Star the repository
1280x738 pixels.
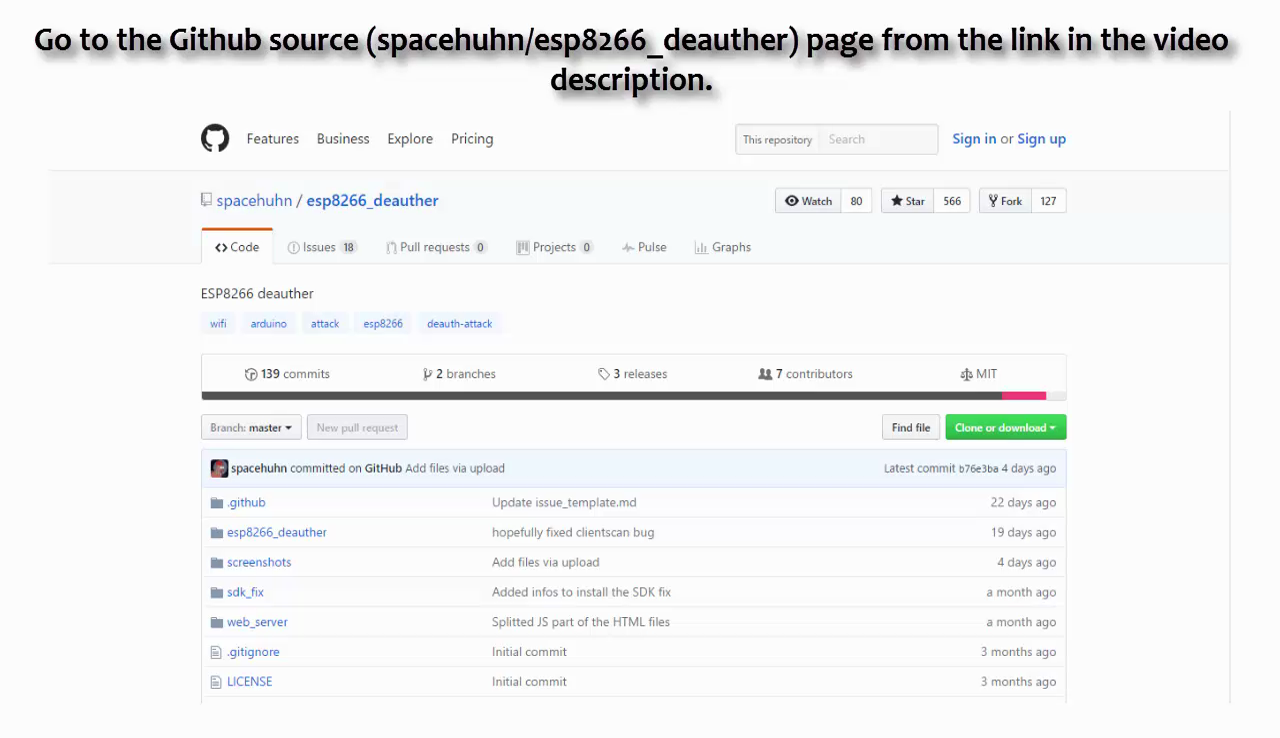point(907,201)
